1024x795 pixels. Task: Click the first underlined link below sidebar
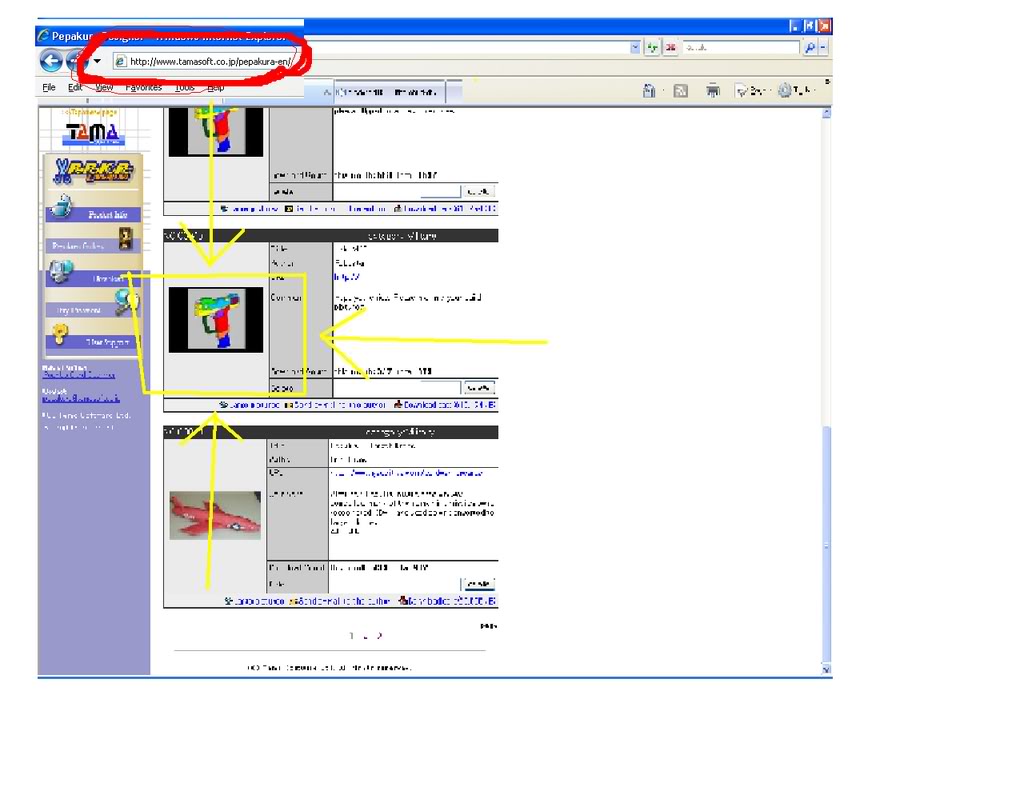[78, 375]
